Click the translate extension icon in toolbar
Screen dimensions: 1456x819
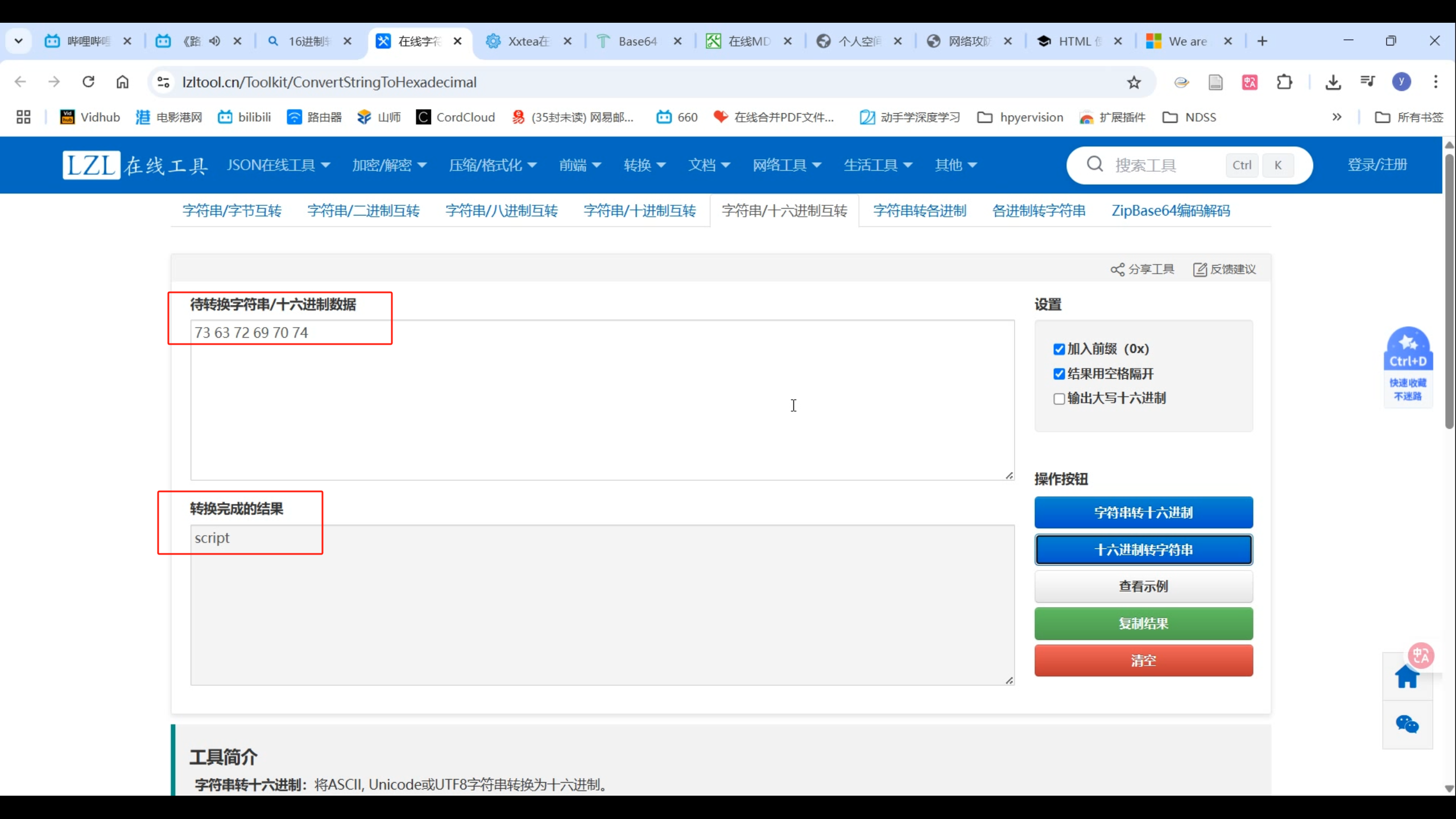click(1250, 82)
